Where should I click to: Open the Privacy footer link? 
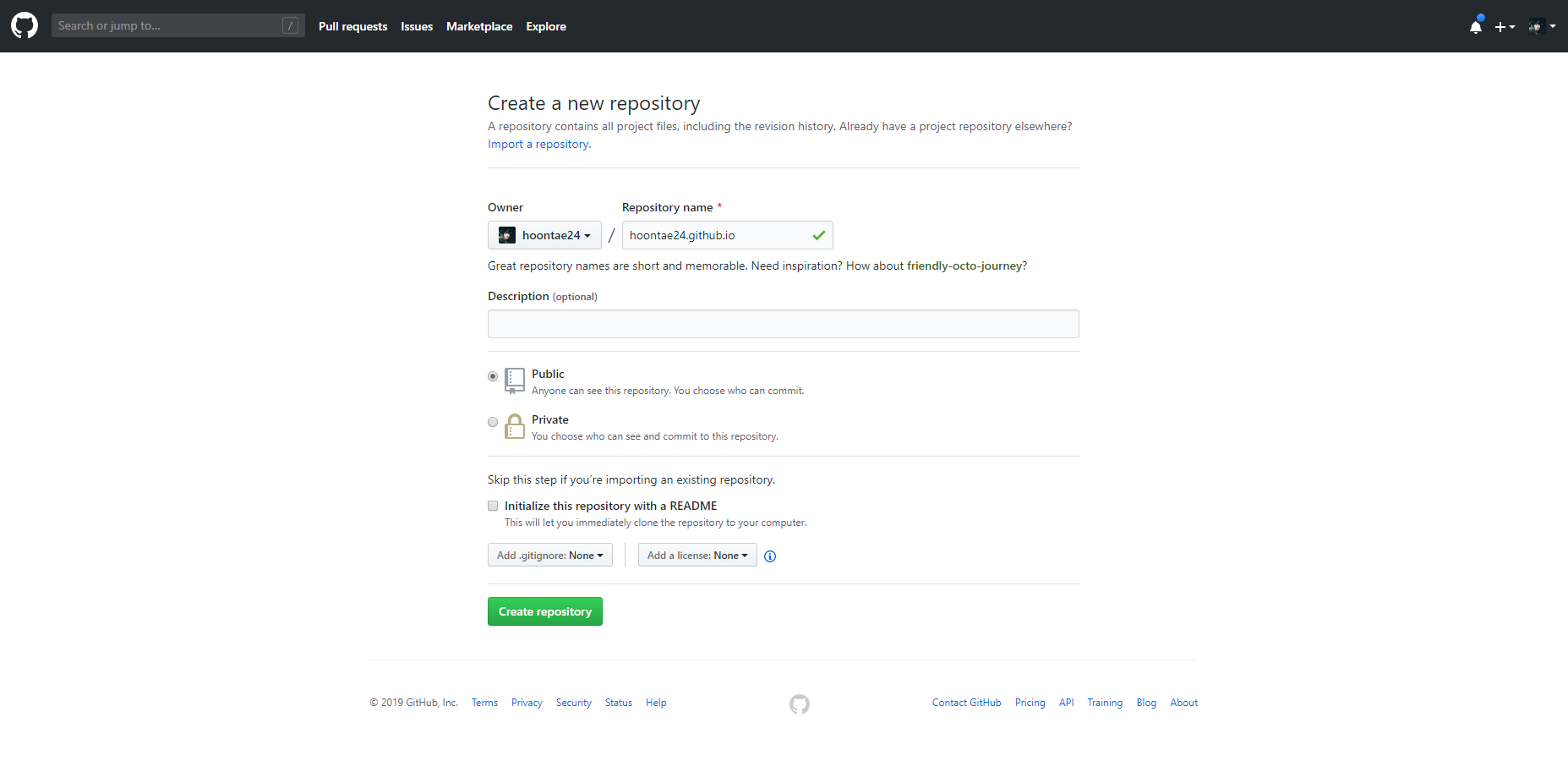pos(527,703)
